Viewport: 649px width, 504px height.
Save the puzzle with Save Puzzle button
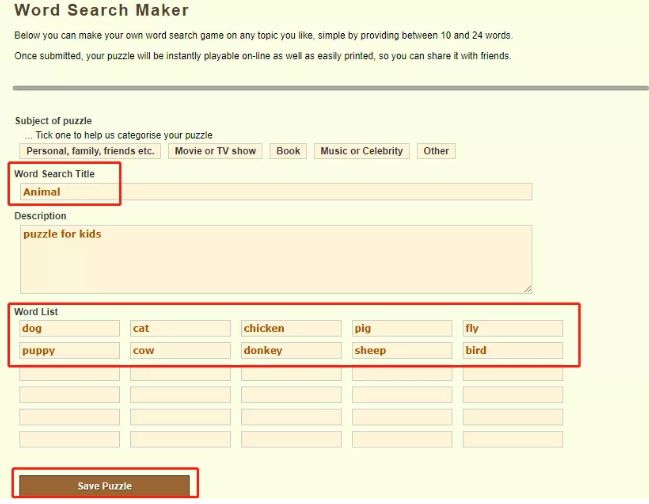coord(104,486)
